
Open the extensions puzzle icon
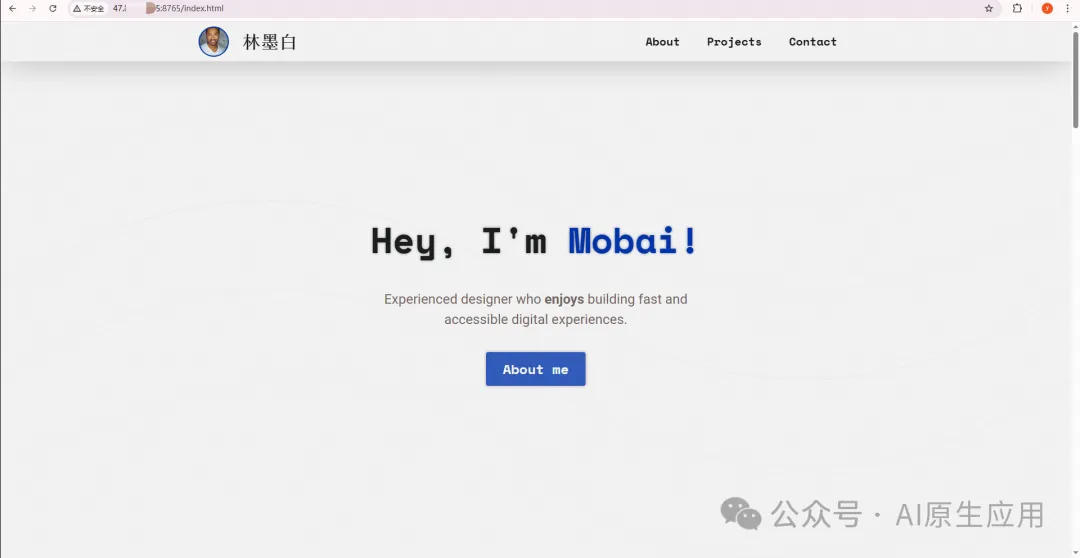coord(1017,8)
